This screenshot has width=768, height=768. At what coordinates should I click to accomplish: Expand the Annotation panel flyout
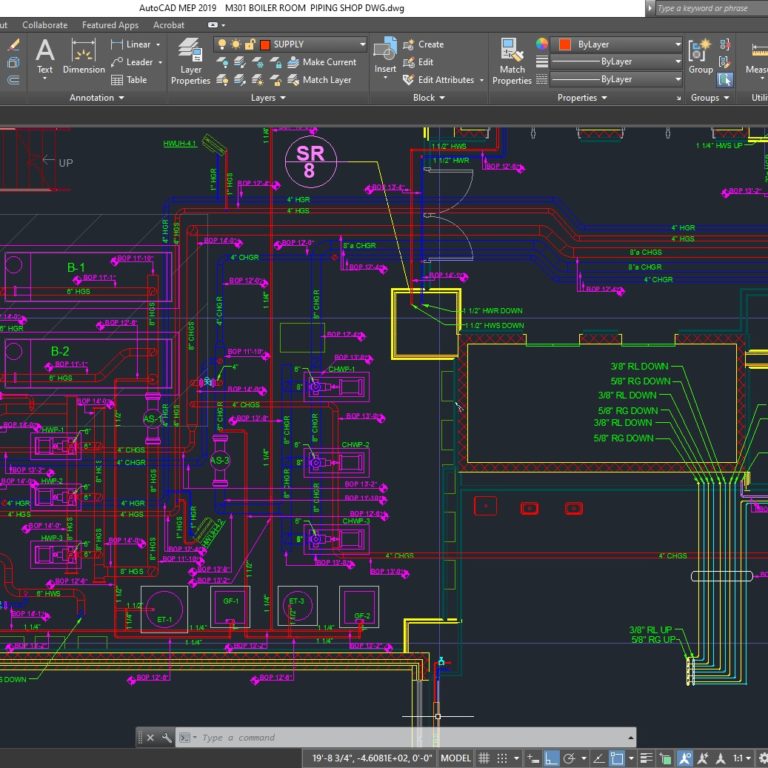(97, 98)
